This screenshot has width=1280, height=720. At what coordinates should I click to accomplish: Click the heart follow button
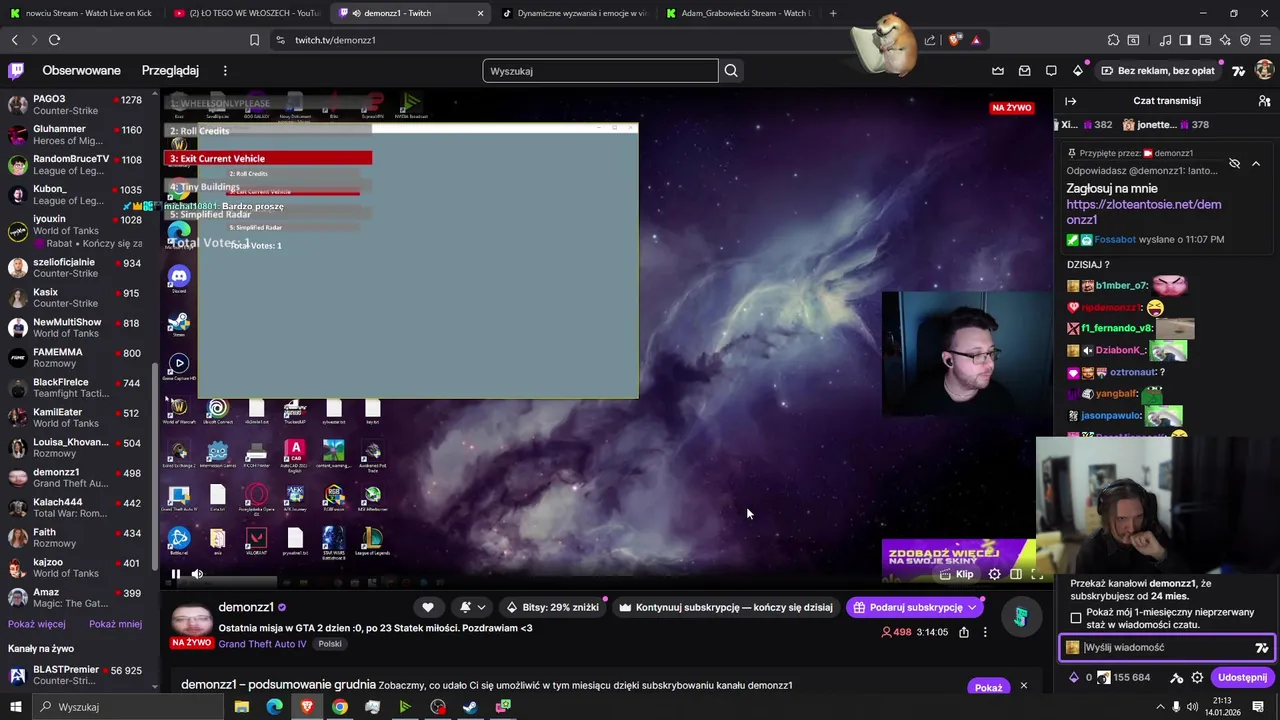click(428, 607)
